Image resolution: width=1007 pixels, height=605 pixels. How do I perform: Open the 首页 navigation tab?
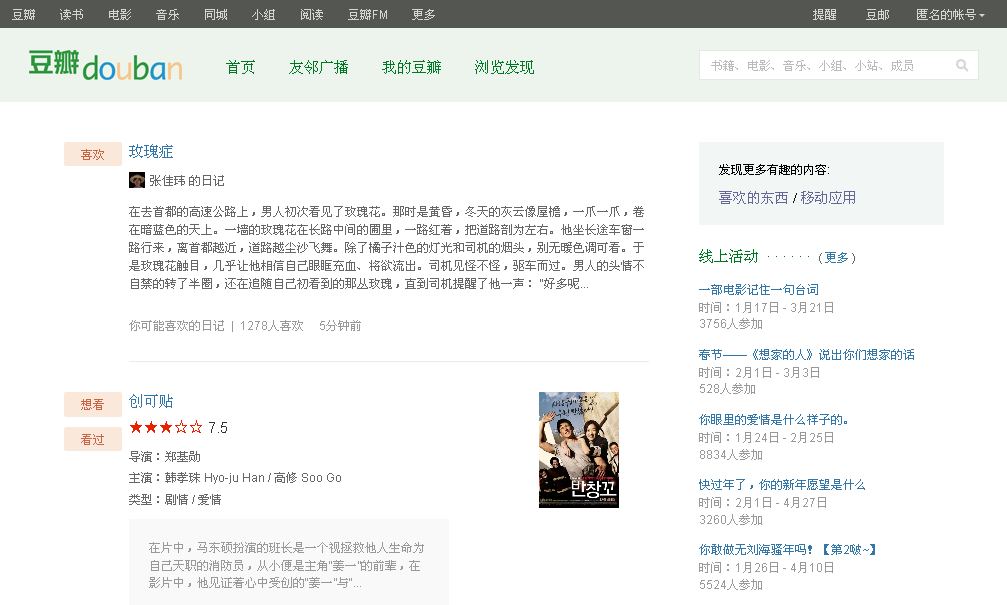click(x=240, y=67)
